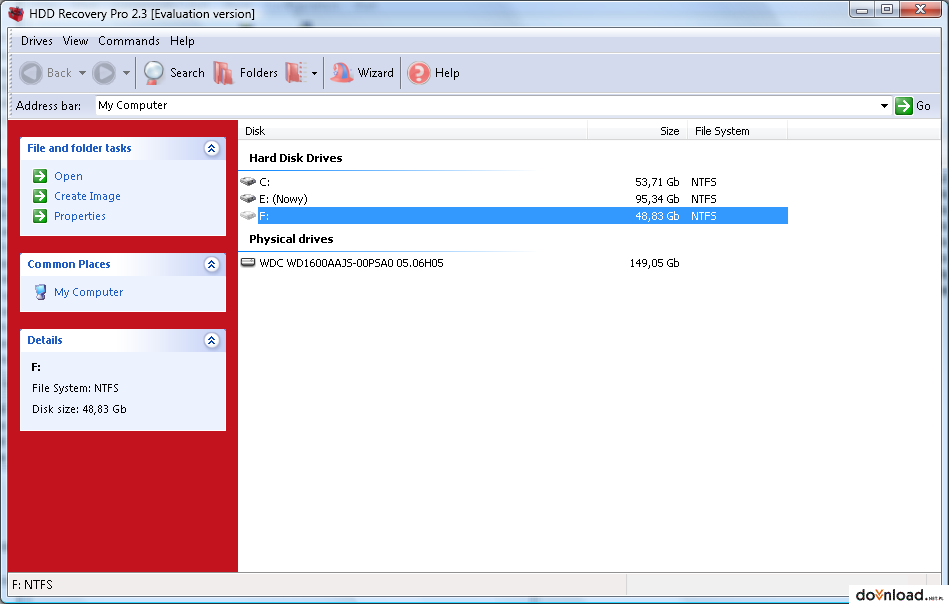This screenshot has width=949, height=604.
Task: Select the C: drive row
Action: point(513,182)
